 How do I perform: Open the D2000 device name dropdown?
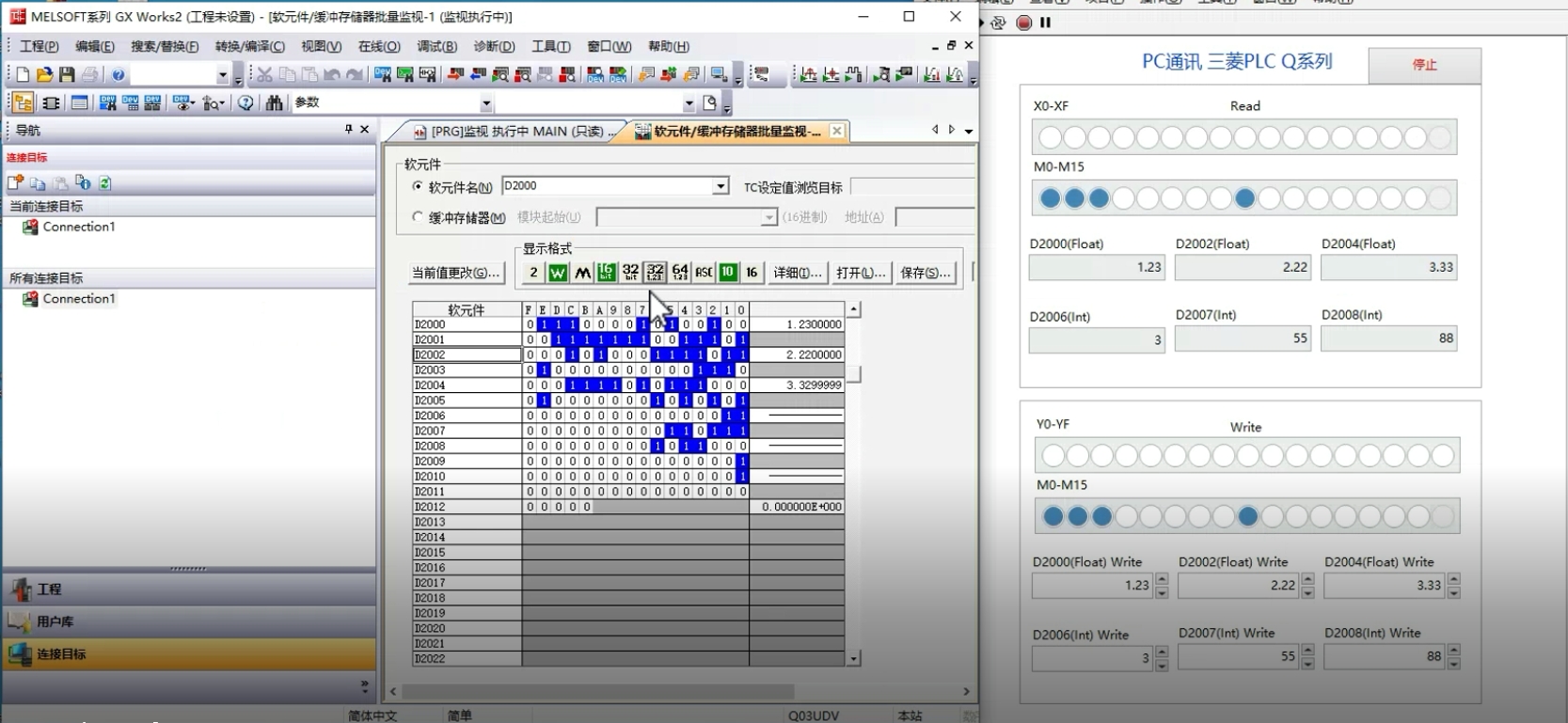tap(721, 186)
